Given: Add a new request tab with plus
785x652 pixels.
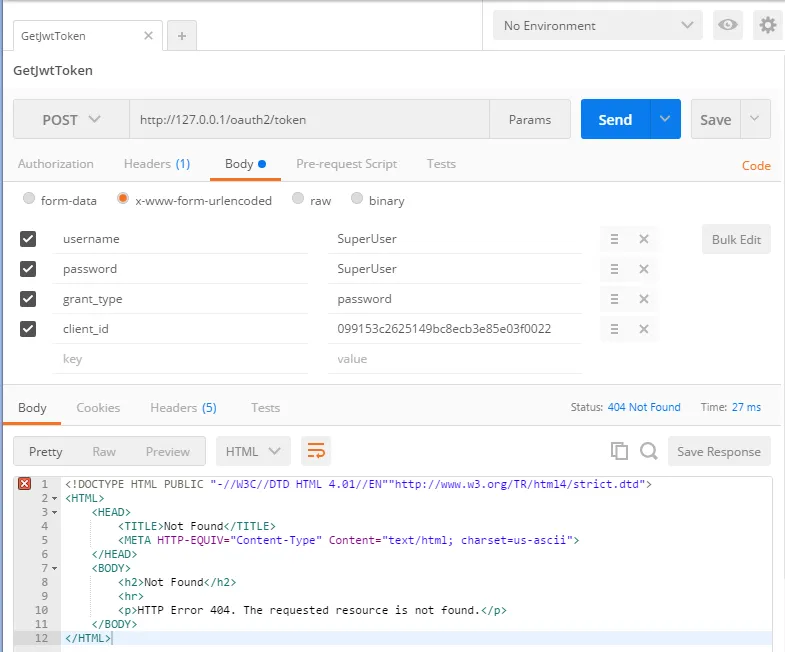Looking at the screenshot, I should 182,36.
